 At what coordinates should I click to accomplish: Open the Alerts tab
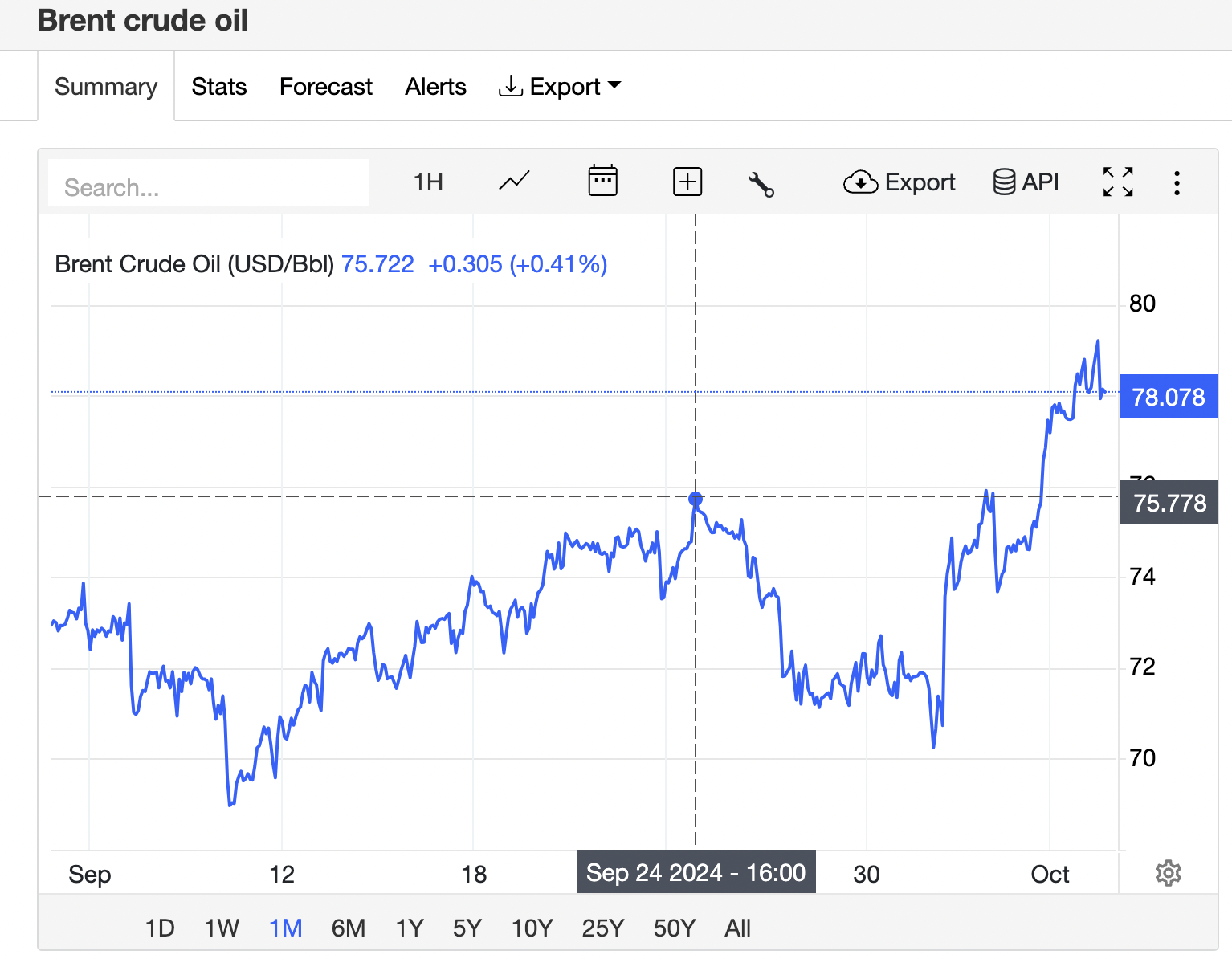point(435,87)
